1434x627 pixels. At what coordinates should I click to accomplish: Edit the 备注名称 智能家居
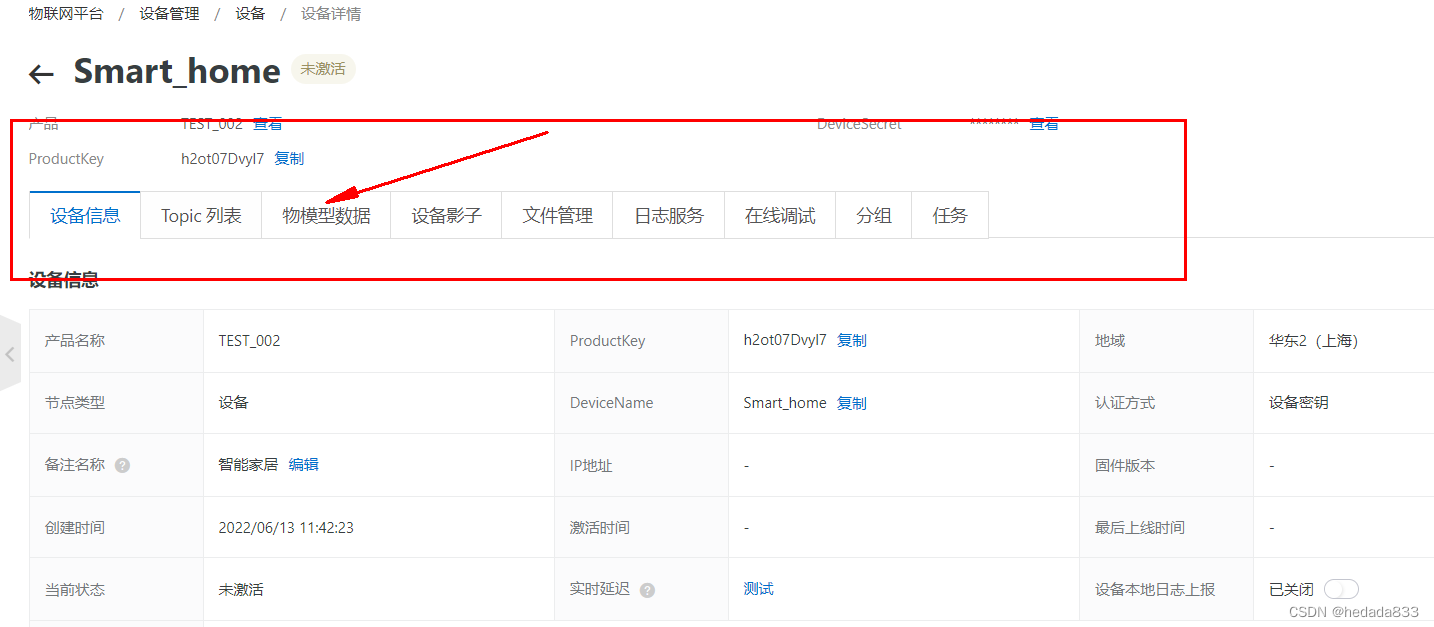click(303, 465)
